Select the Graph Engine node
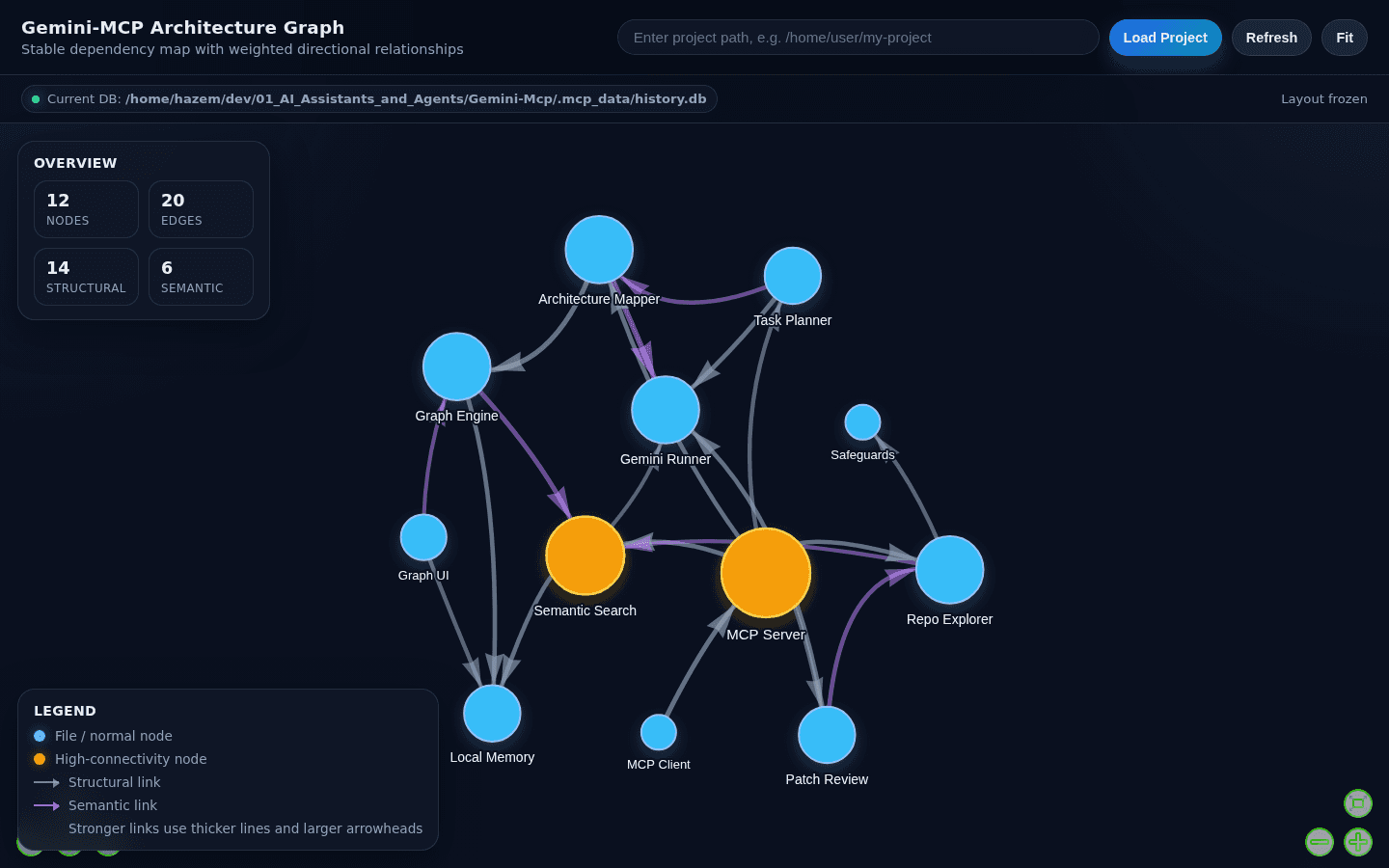1389x868 pixels. point(457,366)
